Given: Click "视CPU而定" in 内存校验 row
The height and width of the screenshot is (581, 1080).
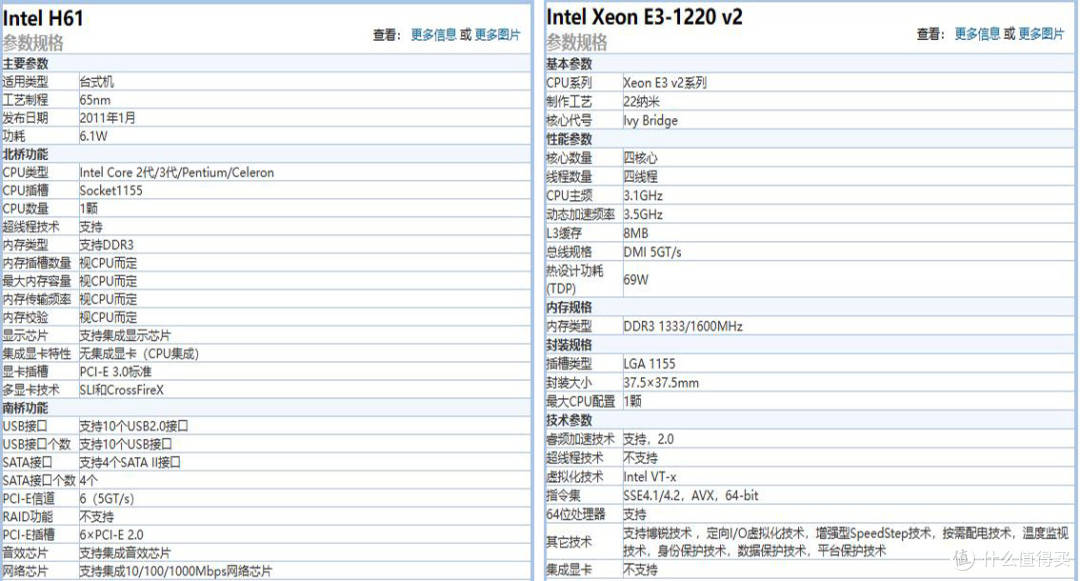Looking at the screenshot, I should click(x=108, y=317).
